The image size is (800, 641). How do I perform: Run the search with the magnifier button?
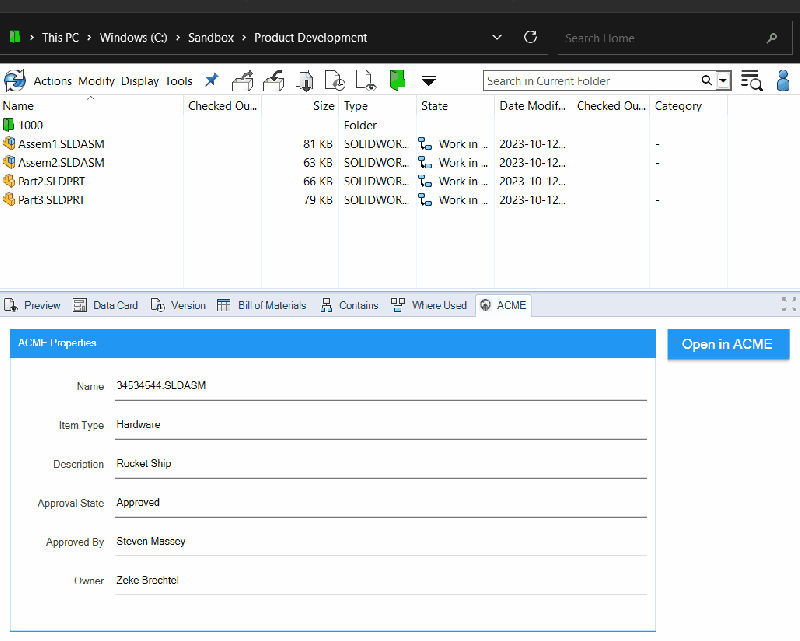(706, 80)
